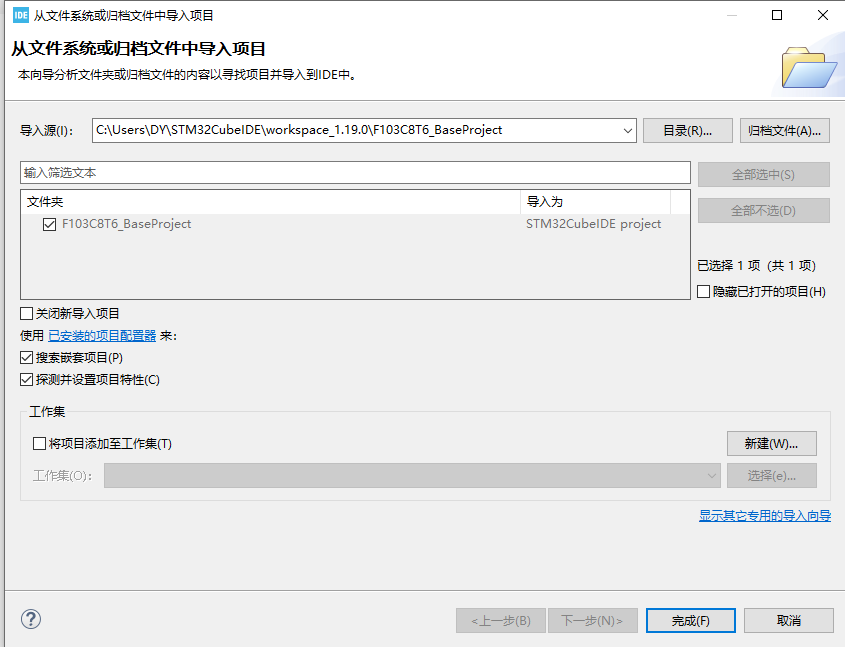The width and height of the screenshot is (845, 647).
Task: Open the disabled 工作集(O) combo box
Action: click(412, 476)
